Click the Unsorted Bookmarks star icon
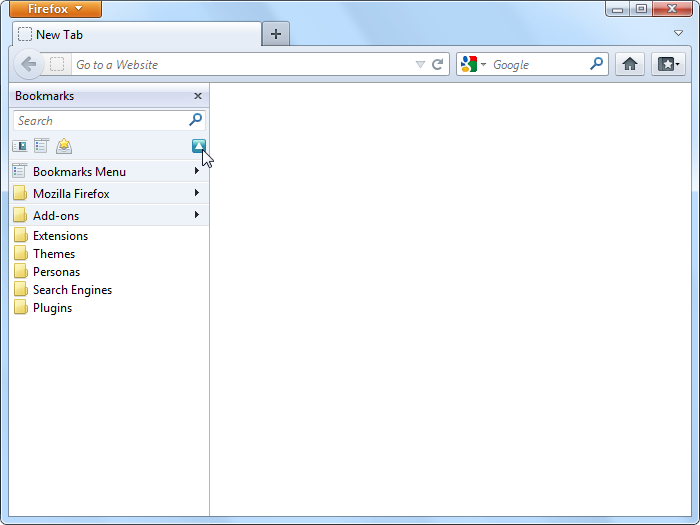Screen dimensions: 700x525 pyautogui.click(x=64, y=146)
